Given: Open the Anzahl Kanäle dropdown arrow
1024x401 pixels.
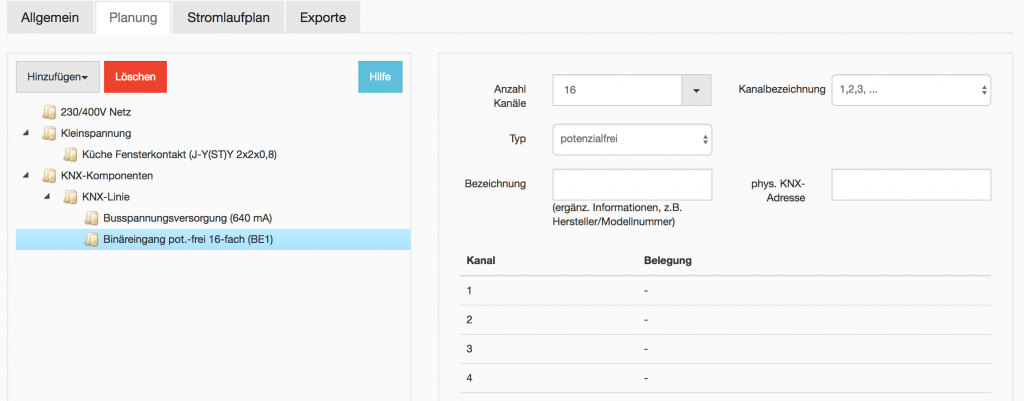Looking at the screenshot, I should [696, 90].
